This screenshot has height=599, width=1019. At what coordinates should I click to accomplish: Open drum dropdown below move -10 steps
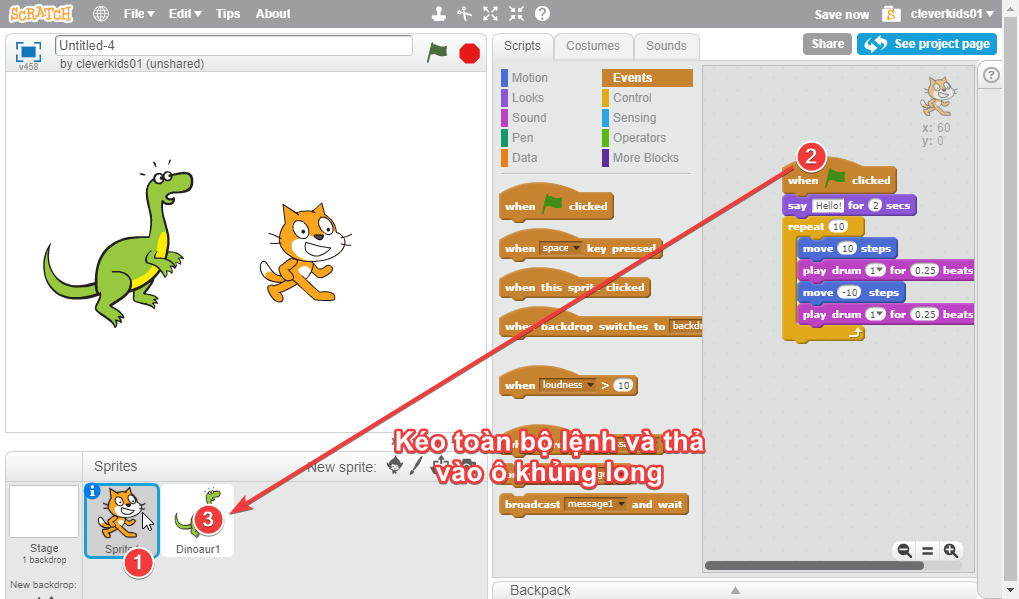click(875, 314)
